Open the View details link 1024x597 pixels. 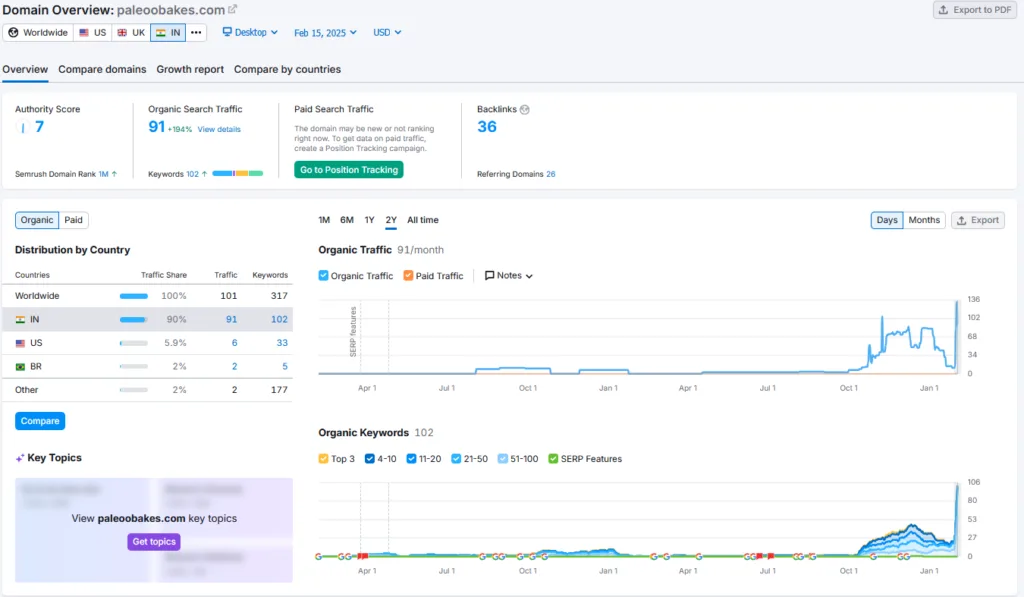click(219, 129)
